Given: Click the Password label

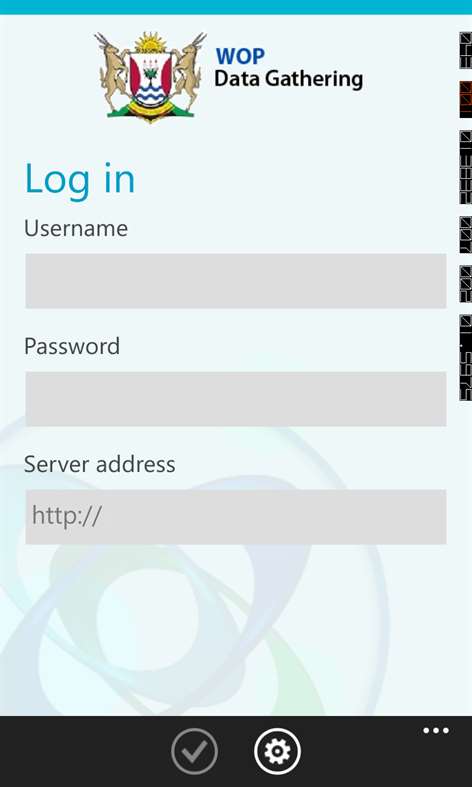Looking at the screenshot, I should click(72, 346).
